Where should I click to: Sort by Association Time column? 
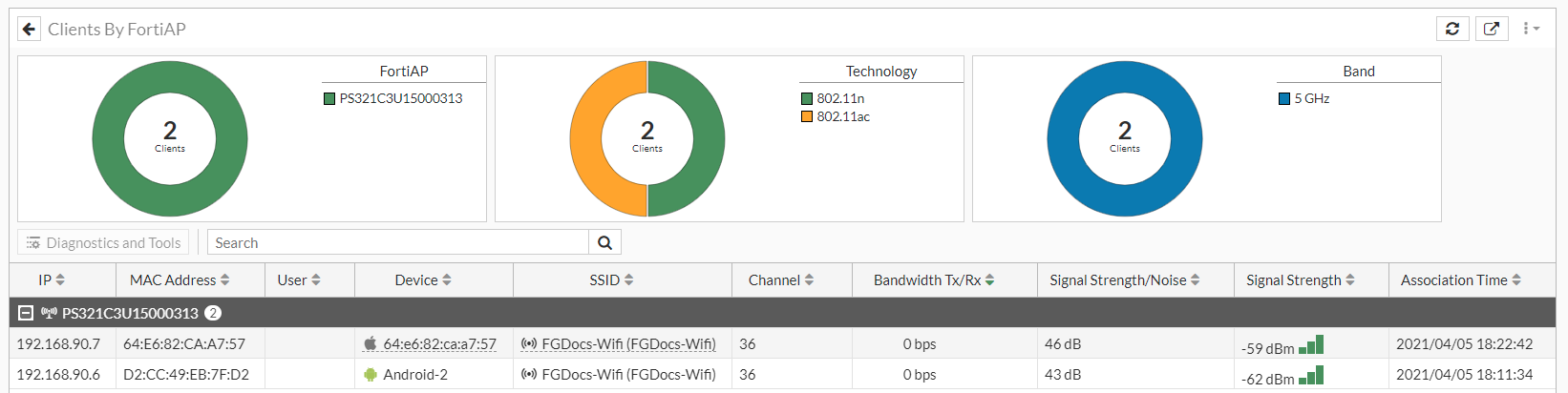(x=1460, y=280)
